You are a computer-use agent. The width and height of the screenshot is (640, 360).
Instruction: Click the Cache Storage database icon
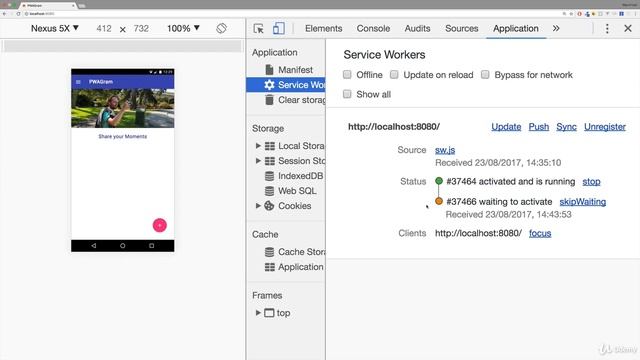pyautogui.click(x=269, y=252)
